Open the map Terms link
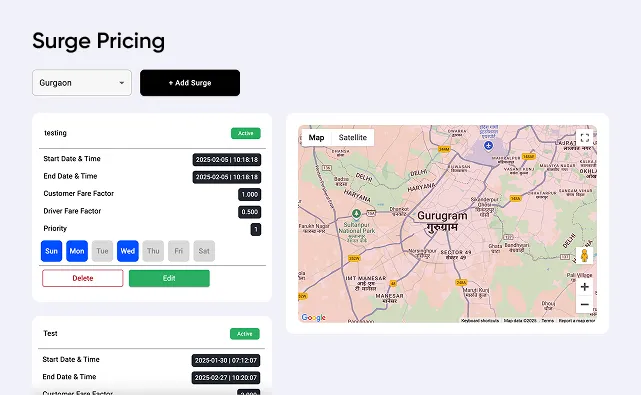Screen dimensions: 641x395 [x=547, y=321]
